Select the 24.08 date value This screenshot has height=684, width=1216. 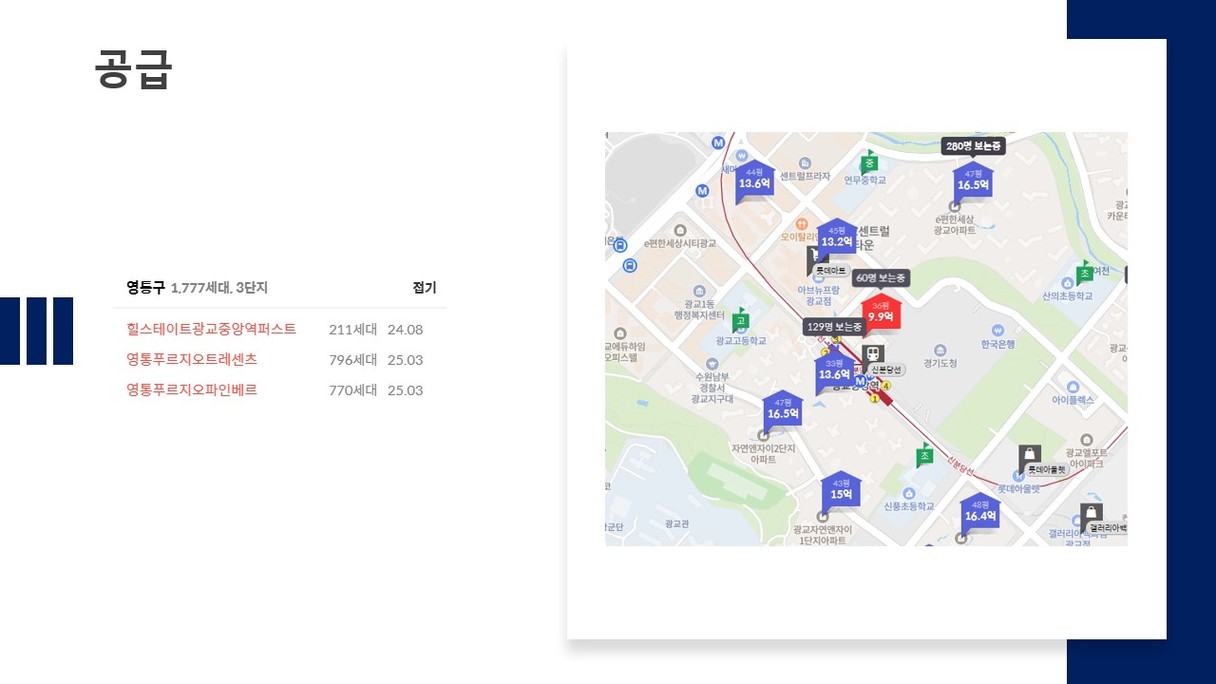405,330
